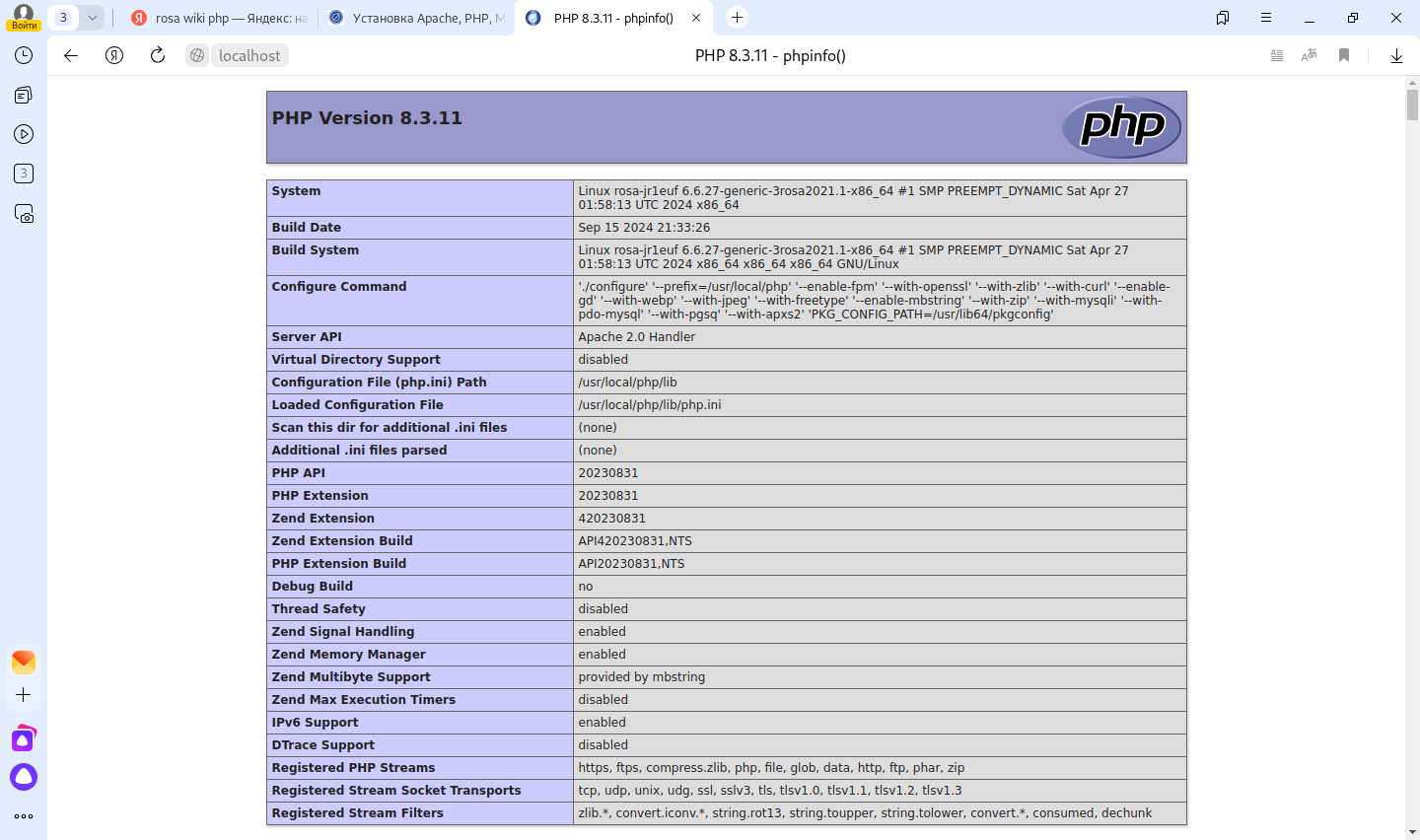Take a screenshot via the sidebar camera icon
This screenshot has height=840, width=1420.
pos(24,213)
